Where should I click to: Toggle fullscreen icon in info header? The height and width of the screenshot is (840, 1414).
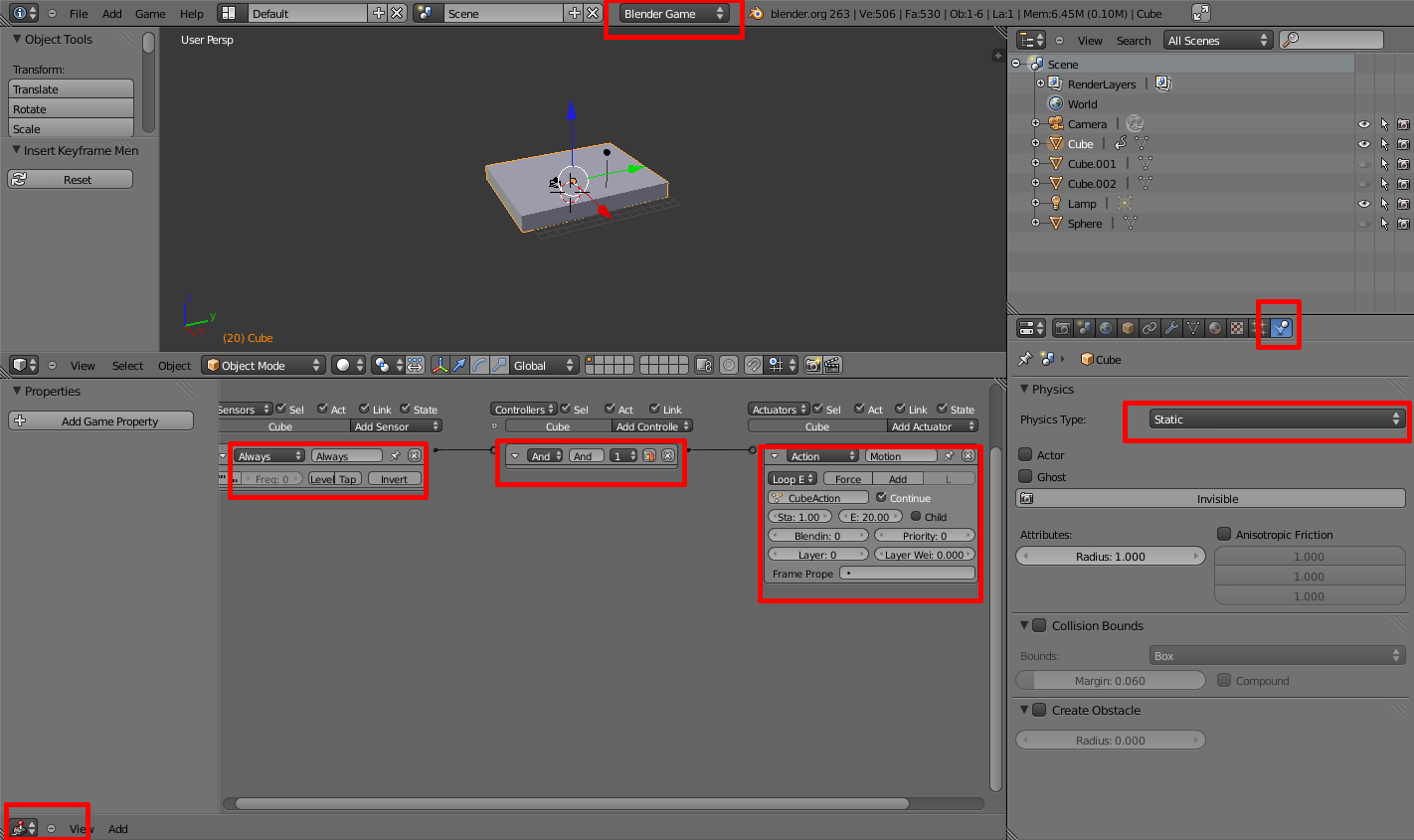pos(1201,13)
